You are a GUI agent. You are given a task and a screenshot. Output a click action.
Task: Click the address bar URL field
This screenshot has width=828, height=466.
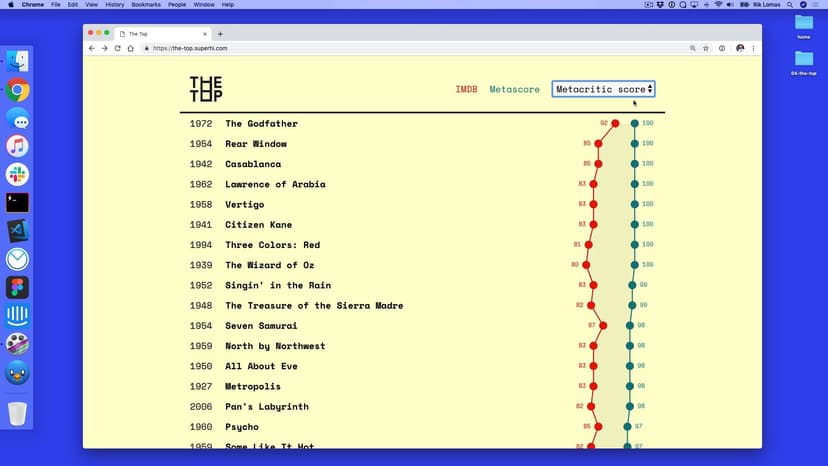[400, 48]
